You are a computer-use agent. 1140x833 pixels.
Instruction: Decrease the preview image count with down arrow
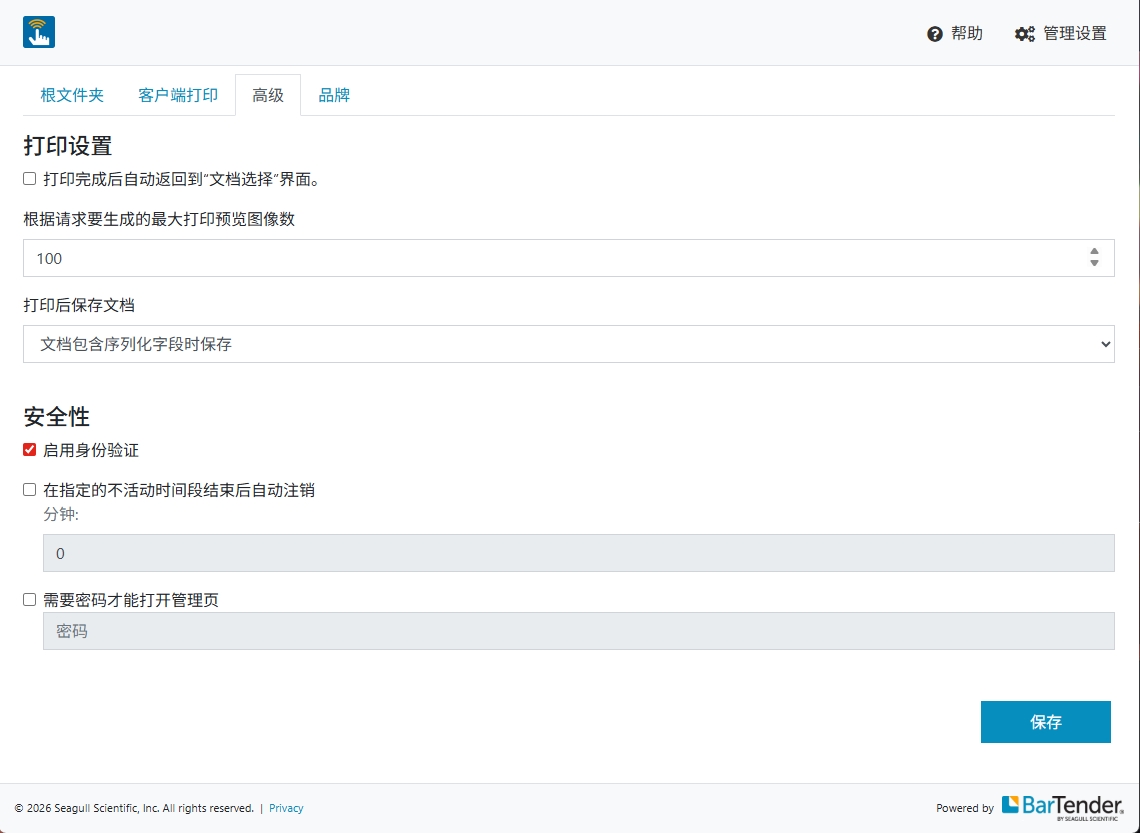pyautogui.click(x=1094, y=263)
